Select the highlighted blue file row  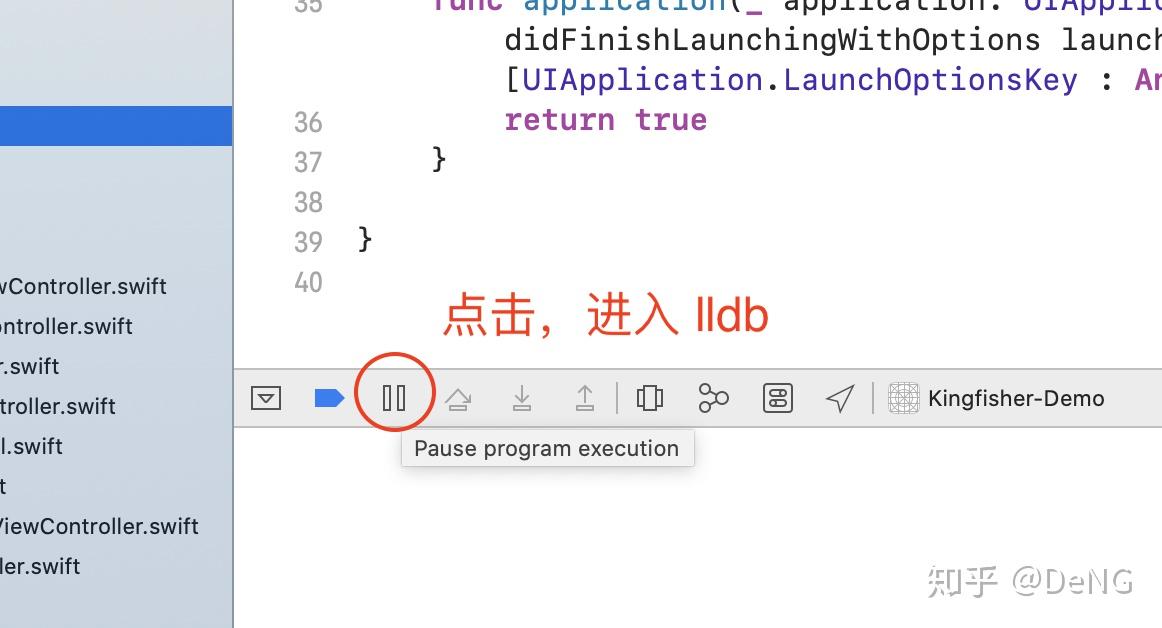[116, 126]
